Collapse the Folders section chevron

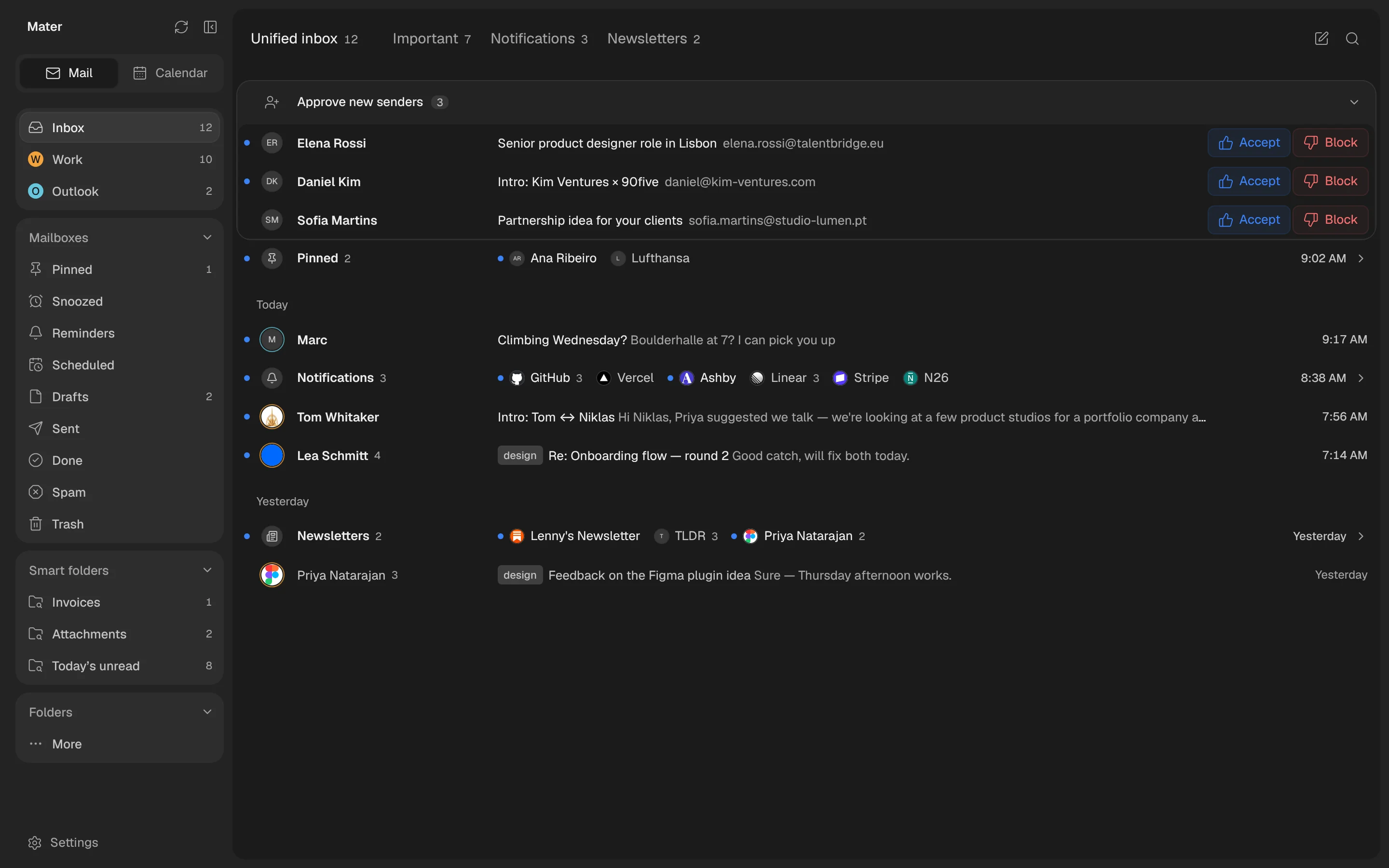point(207,712)
